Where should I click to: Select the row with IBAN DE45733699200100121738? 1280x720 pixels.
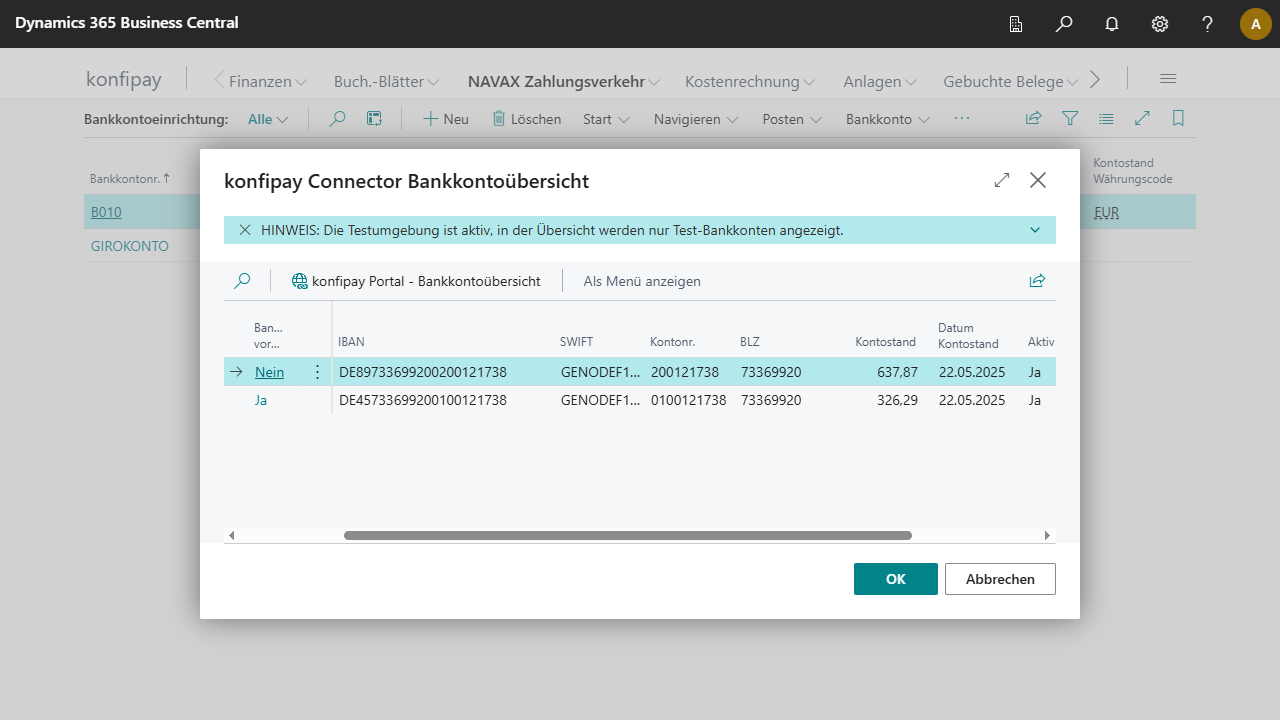coord(422,400)
